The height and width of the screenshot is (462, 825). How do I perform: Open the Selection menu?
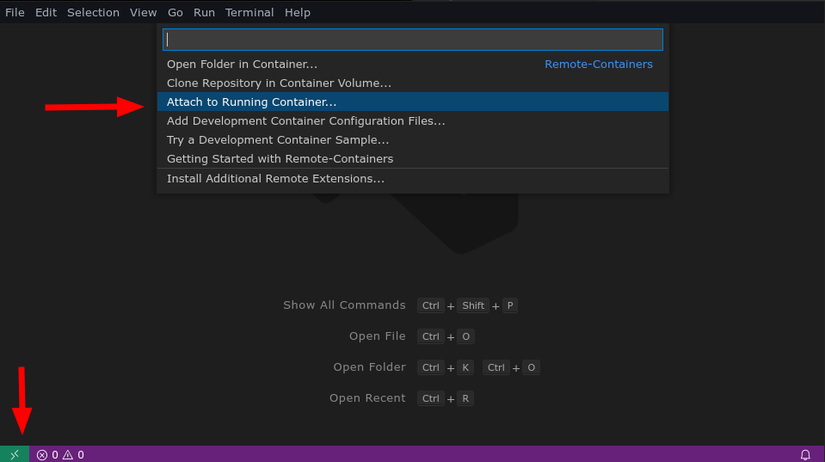point(93,13)
